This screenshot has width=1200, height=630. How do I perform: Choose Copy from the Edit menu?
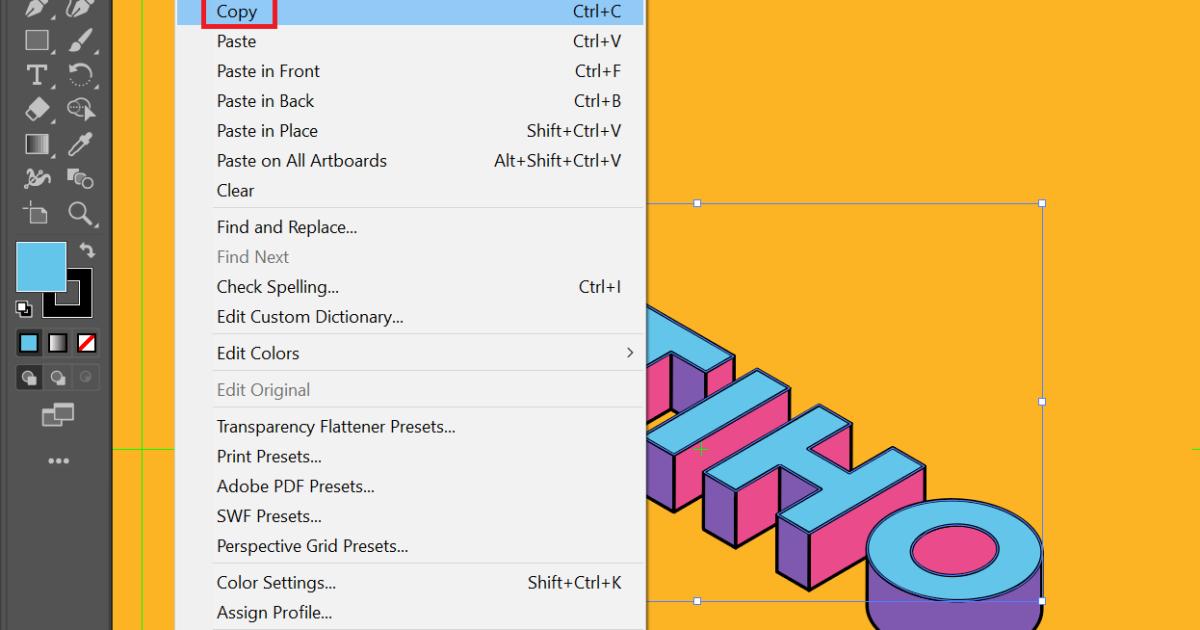point(411,12)
